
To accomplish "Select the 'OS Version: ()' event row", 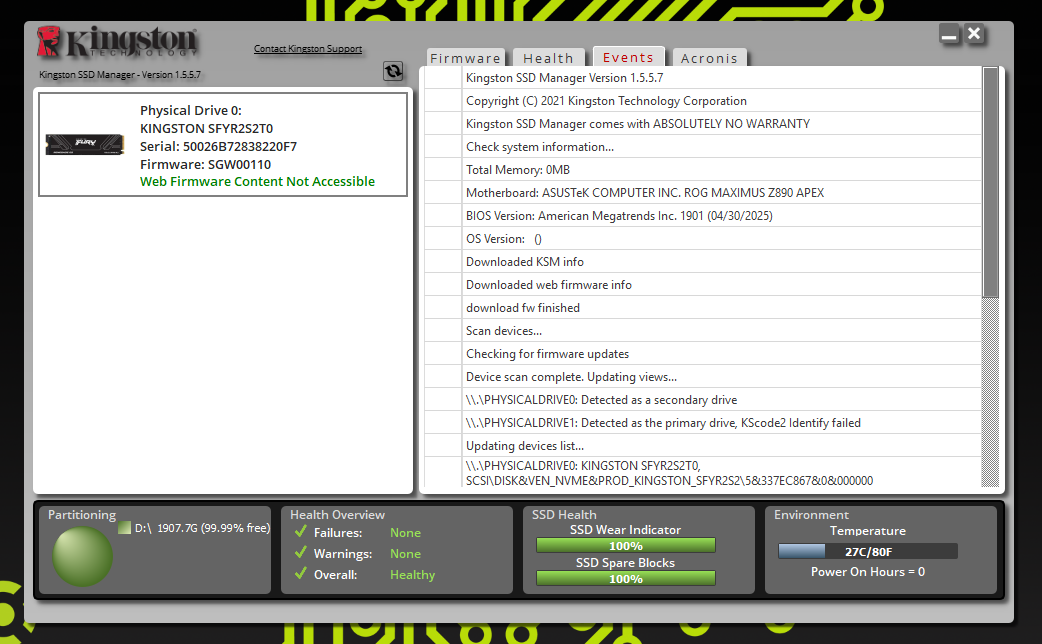I will tap(703, 239).
